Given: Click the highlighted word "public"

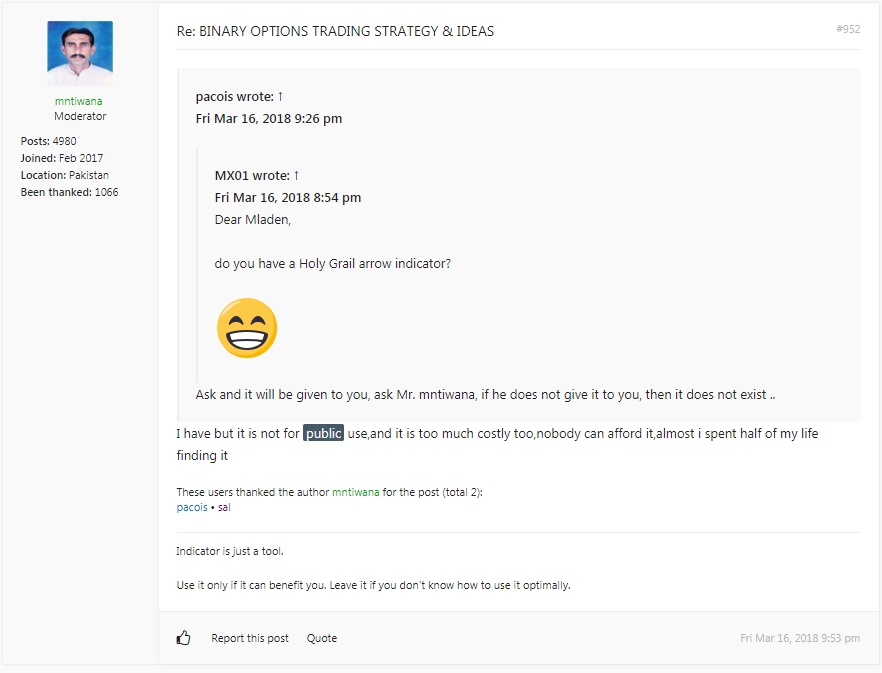Looking at the screenshot, I should 323,433.
